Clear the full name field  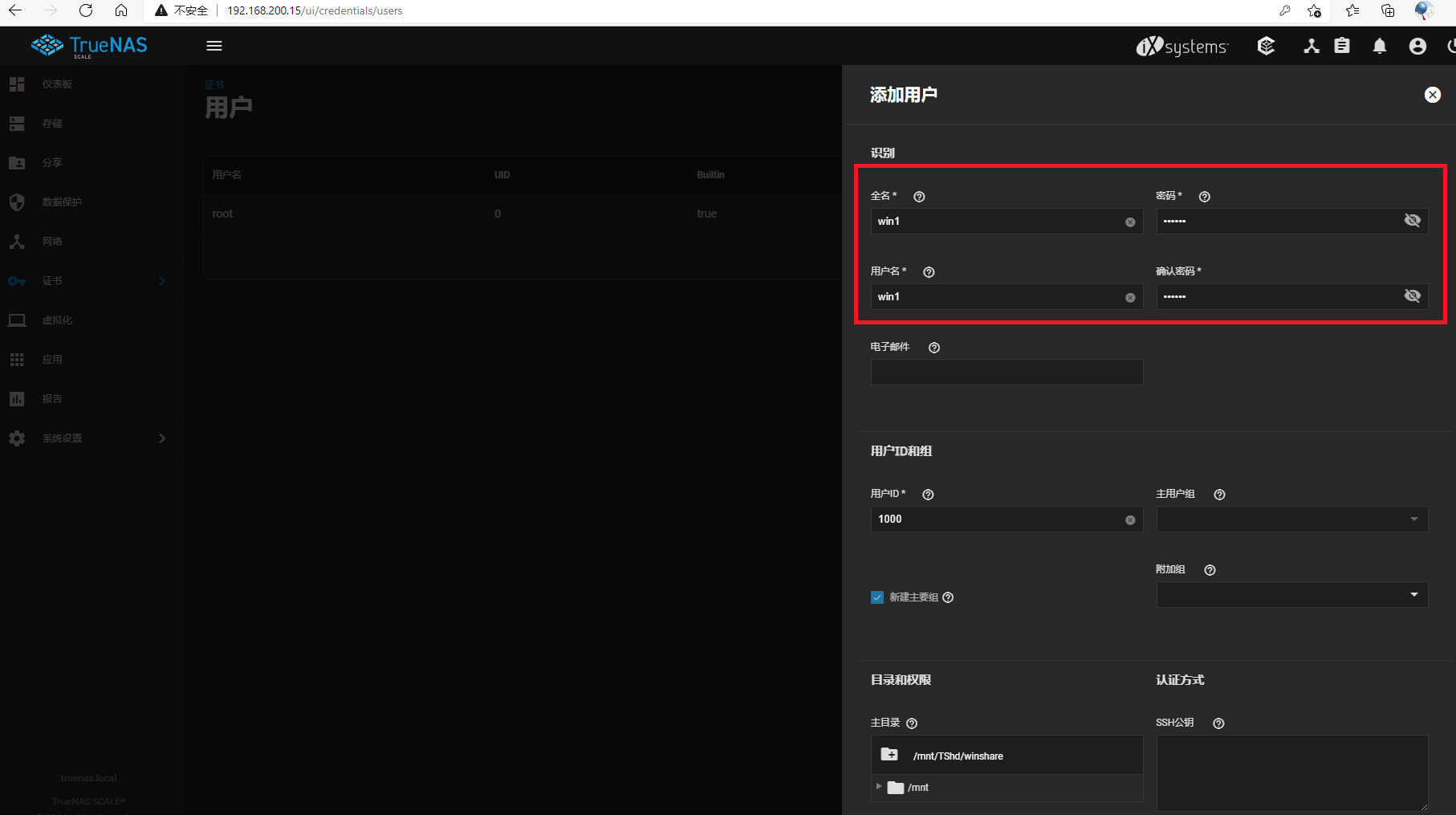pyautogui.click(x=1130, y=222)
